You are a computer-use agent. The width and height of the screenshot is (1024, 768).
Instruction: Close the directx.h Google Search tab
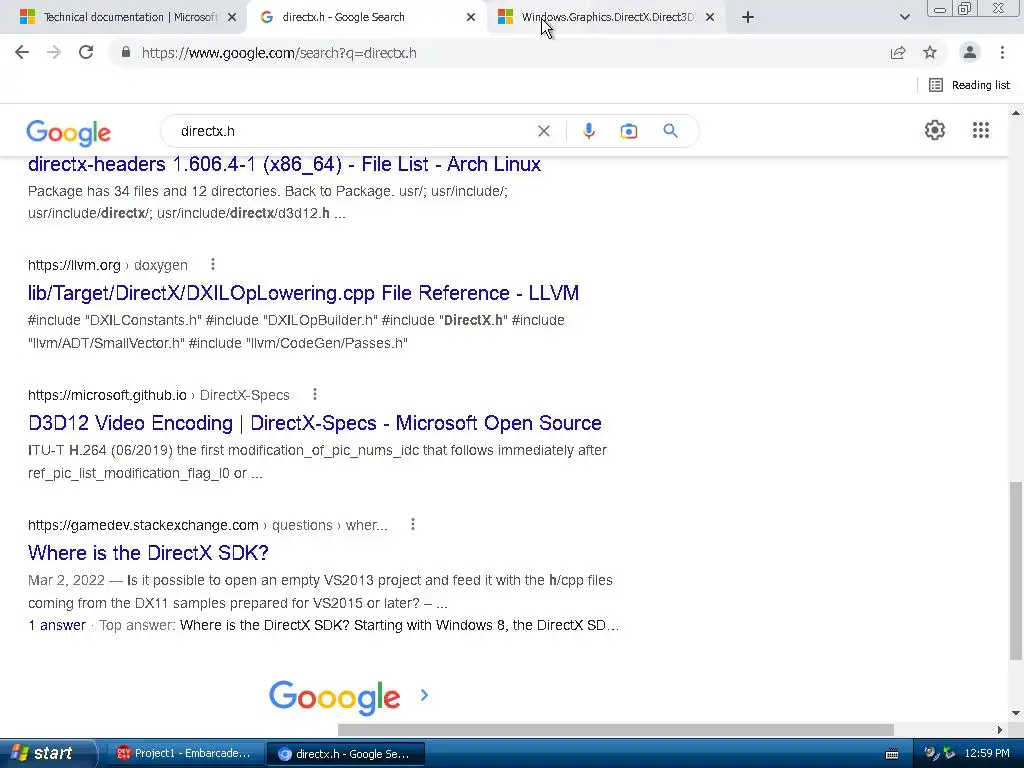click(x=471, y=17)
